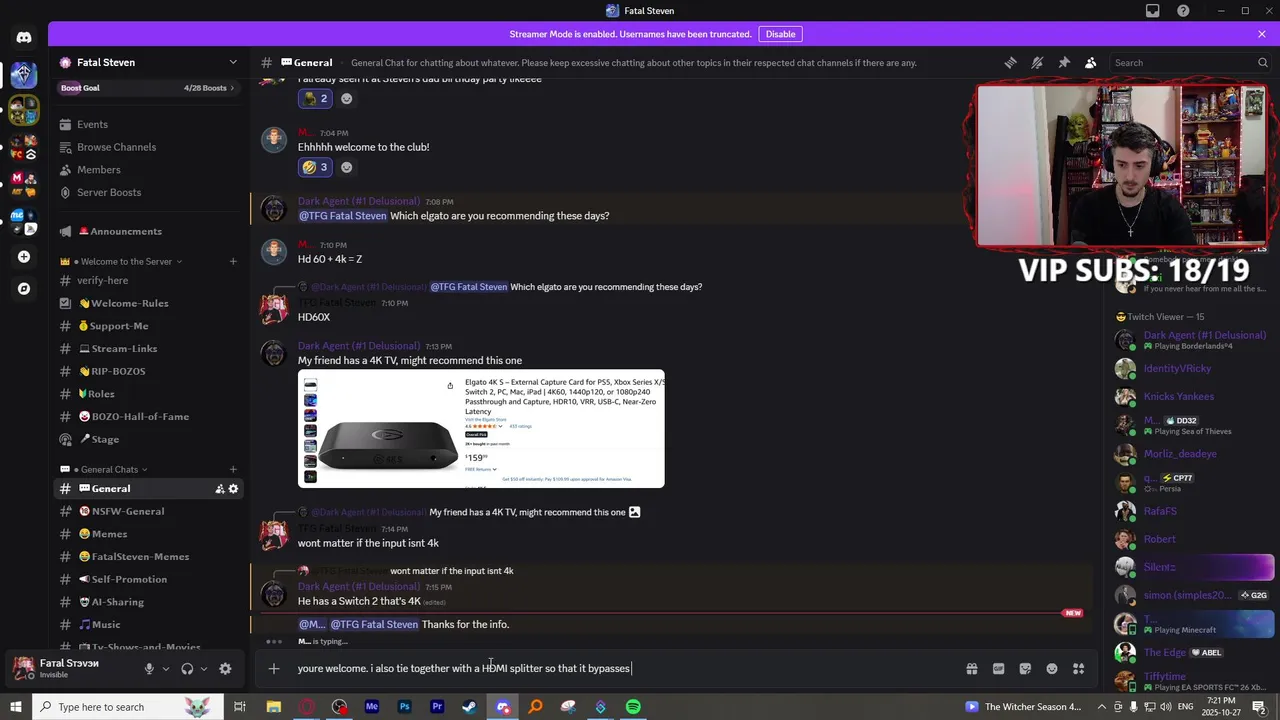Open the Inbox icon in title bar
Viewport: 1280px width, 720px height.
click(x=1153, y=11)
